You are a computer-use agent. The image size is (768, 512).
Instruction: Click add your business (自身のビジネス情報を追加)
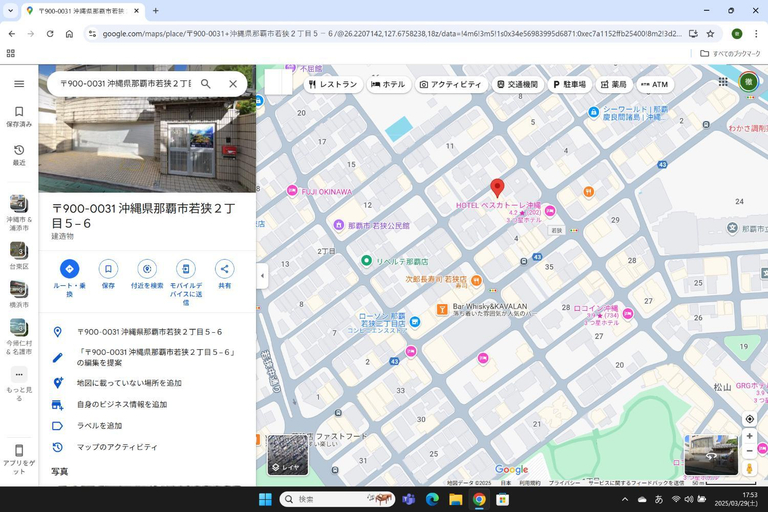pyautogui.click(x=147, y=404)
